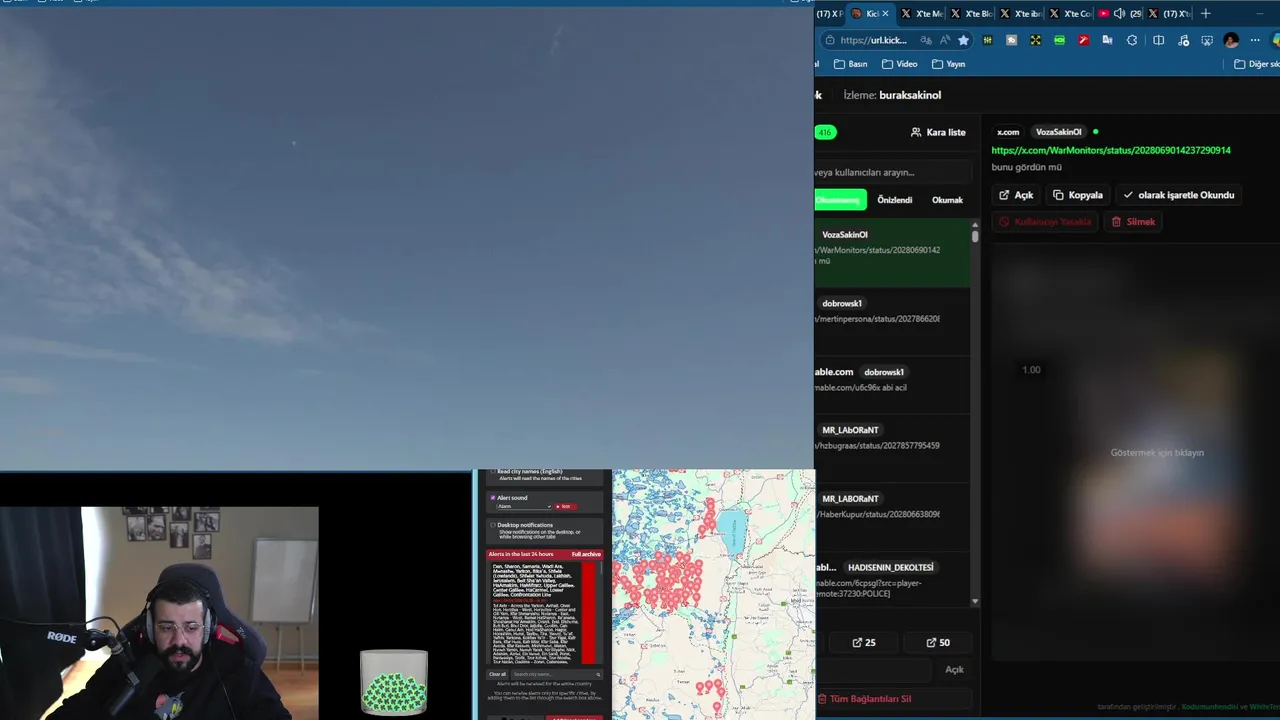Switch to the X'te Blo tab
The image size is (1280, 720).
click(971, 13)
